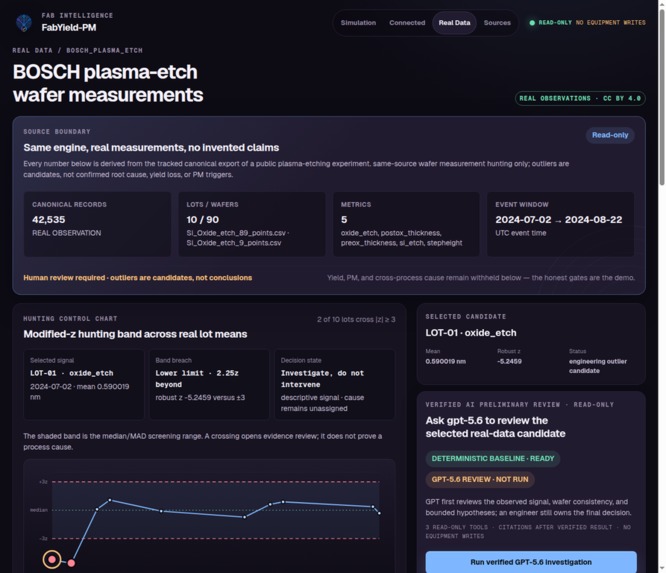Select the circled highlighted outlier point on chart
Image resolution: width=666 pixels, height=573 pixels.
(x=52, y=559)
